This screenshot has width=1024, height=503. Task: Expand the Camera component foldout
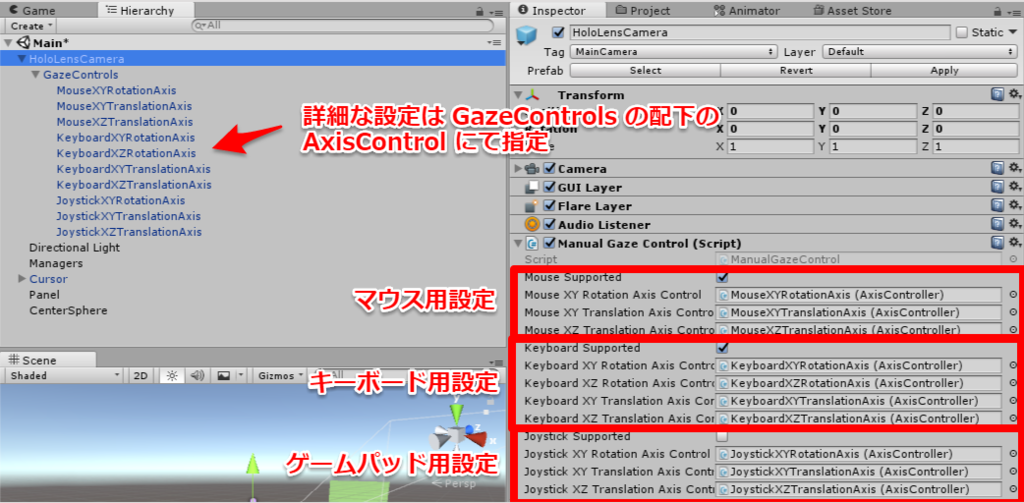(x=519, y=169)
